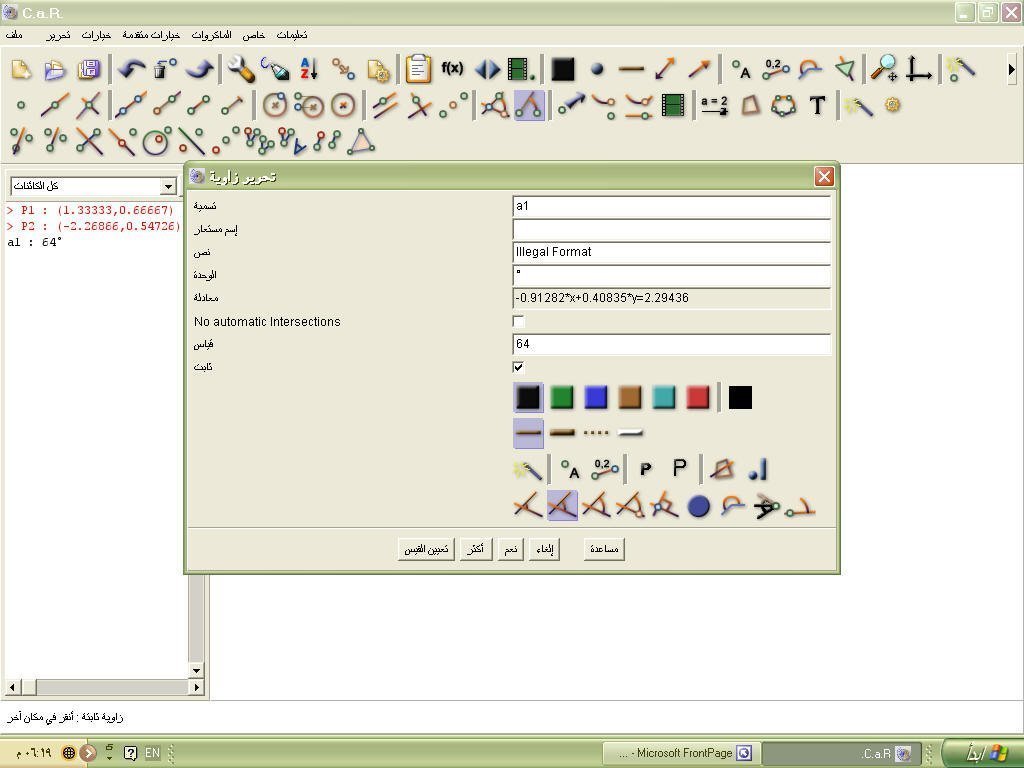Select the P1 row in object list
The width and height of the screenshot is (1024, 768).
[91, 210]
